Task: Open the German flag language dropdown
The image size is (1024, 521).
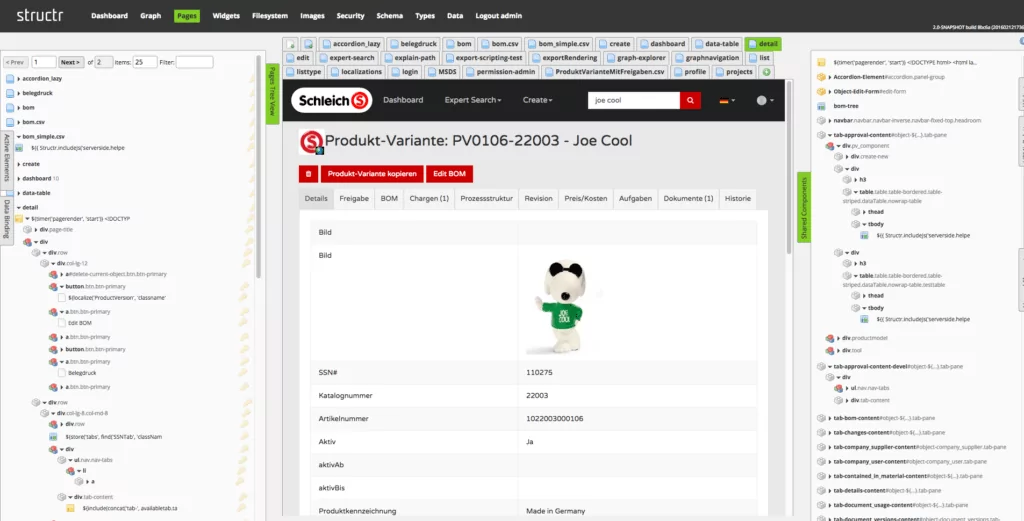Action: click(727, 101)
